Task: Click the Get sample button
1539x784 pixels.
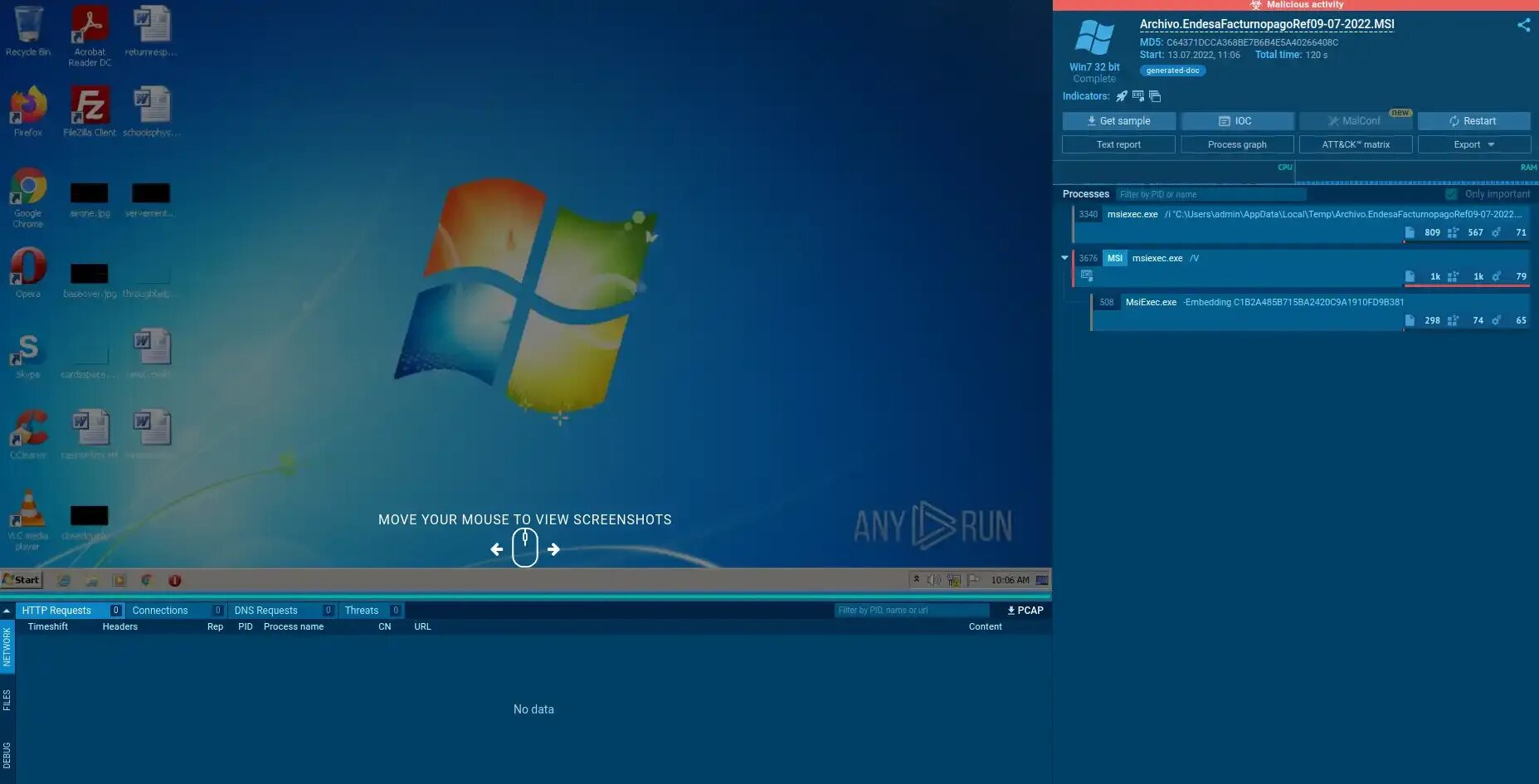Action: coord(1118,121)
